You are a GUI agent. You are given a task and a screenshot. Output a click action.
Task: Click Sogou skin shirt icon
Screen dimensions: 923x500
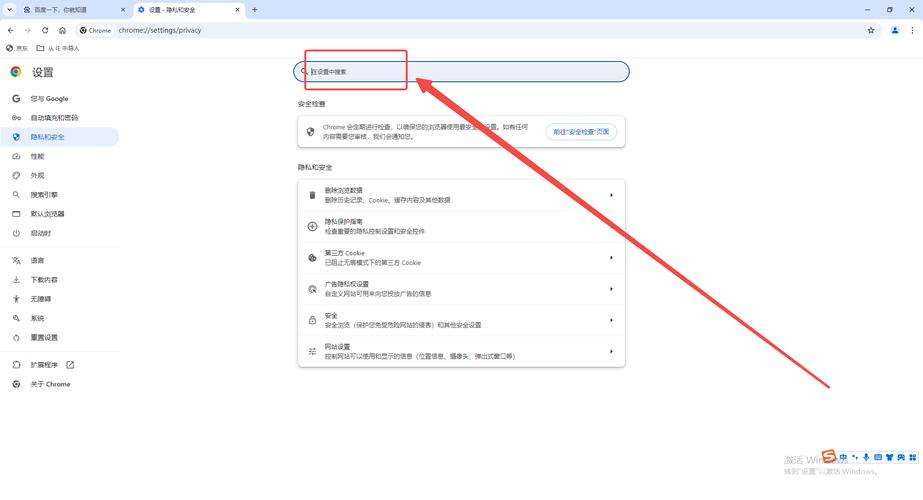[x=889, y=457]
